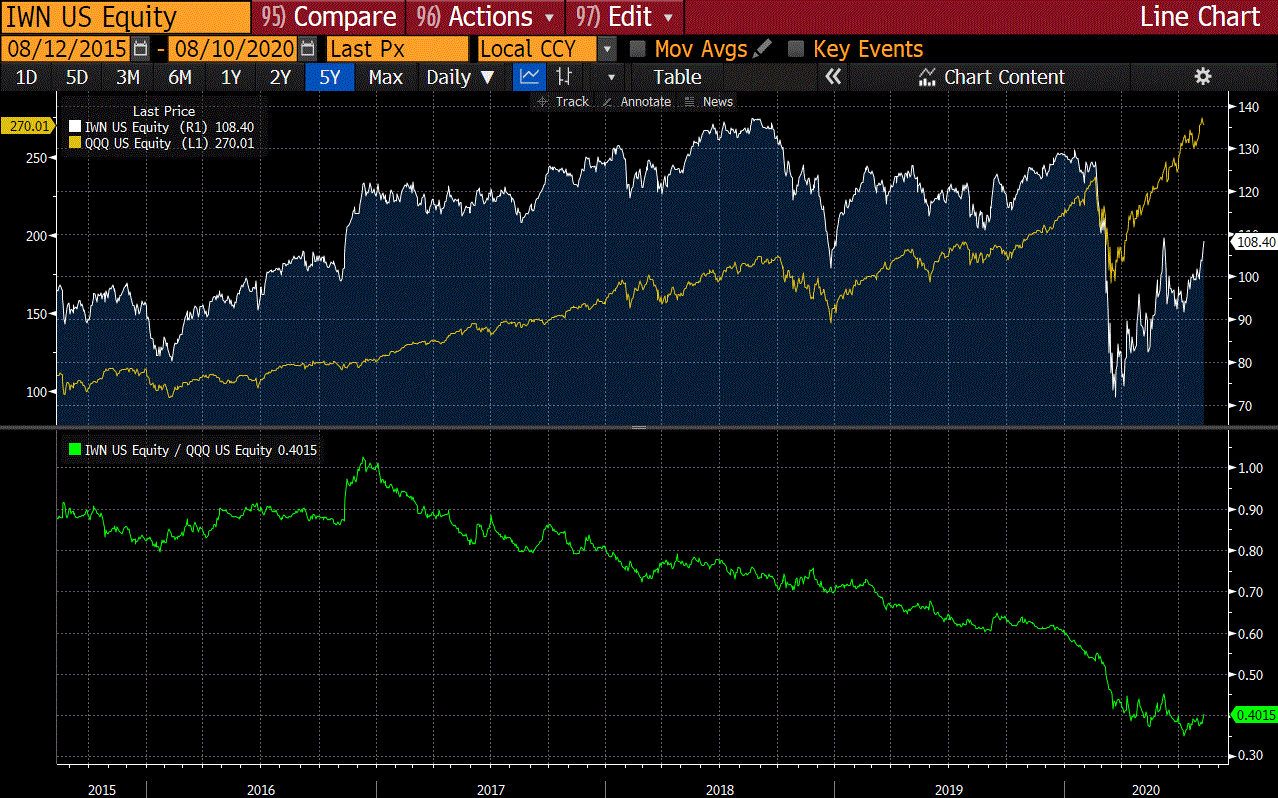Image resolution: width=1278 pixels, height=798 pixels.
Task: Click the Track crosshair tool
Action: coord(563,102)
